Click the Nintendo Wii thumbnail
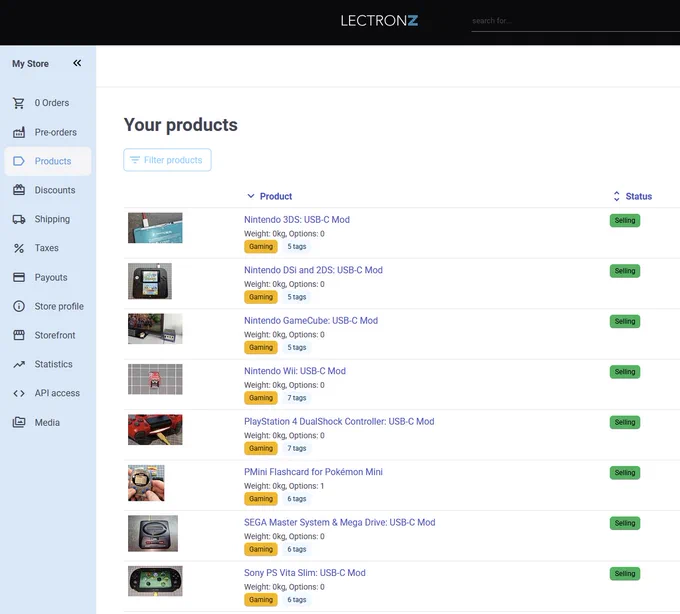 click(x=155, y=379)
